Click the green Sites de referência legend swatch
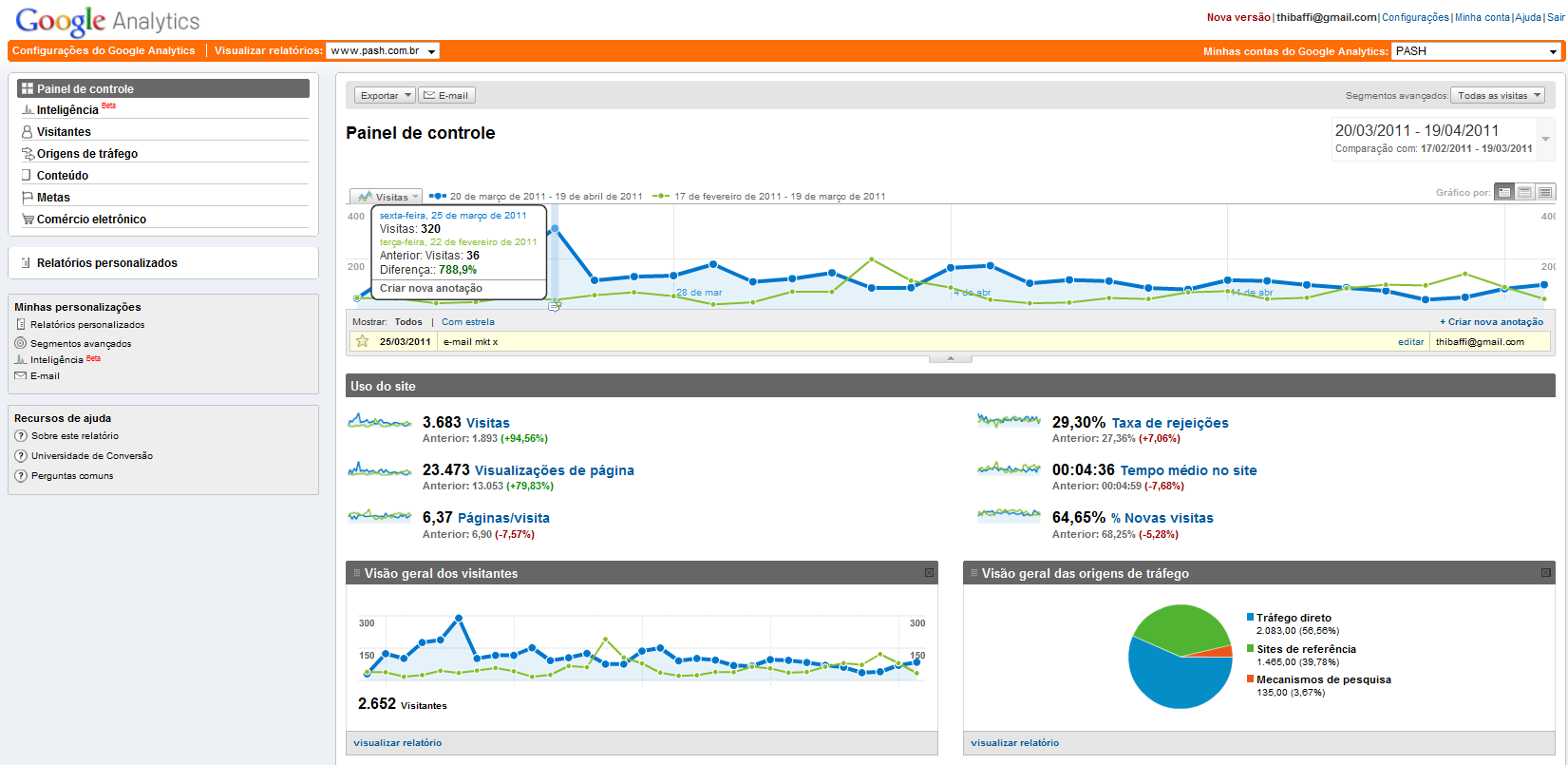The image size is (1568, 765). 1251,649
